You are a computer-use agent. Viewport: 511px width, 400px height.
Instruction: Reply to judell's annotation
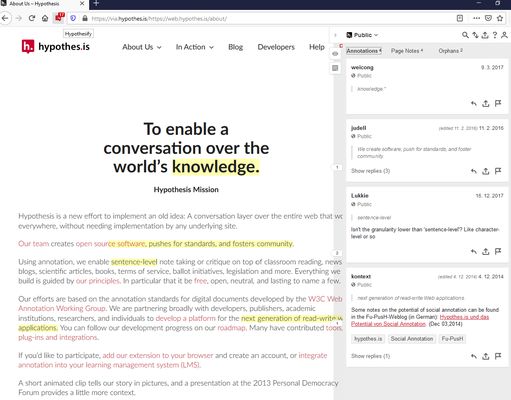(474, 171)
